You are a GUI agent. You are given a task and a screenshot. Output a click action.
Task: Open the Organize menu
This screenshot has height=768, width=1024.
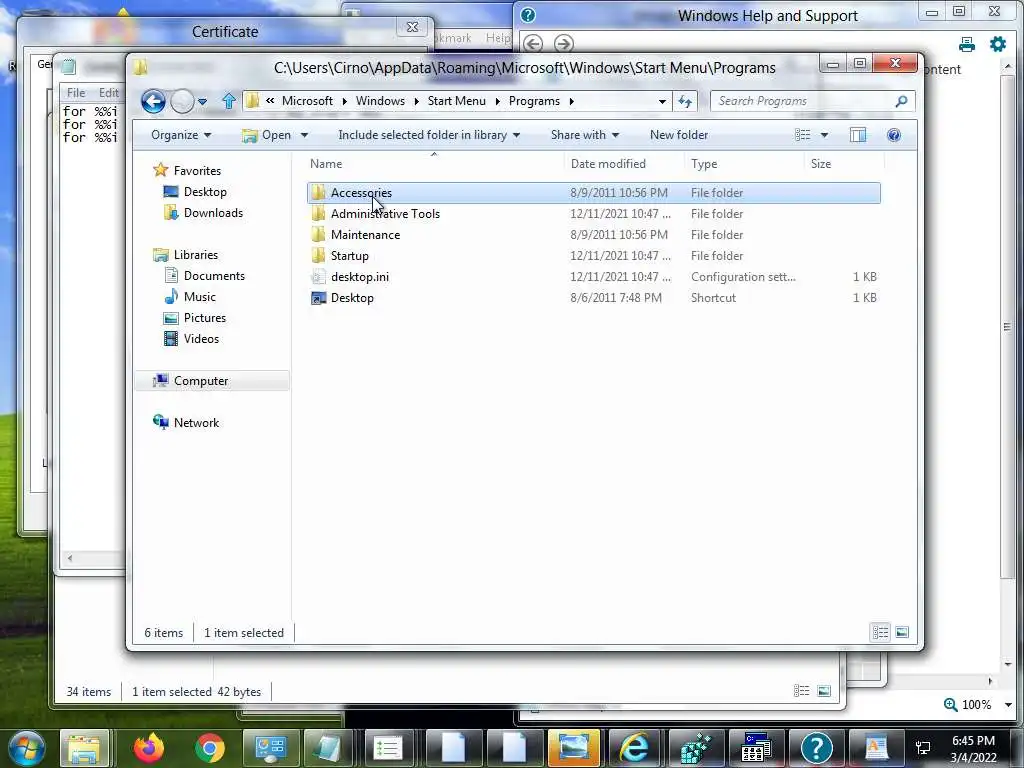tap(181, 135)
